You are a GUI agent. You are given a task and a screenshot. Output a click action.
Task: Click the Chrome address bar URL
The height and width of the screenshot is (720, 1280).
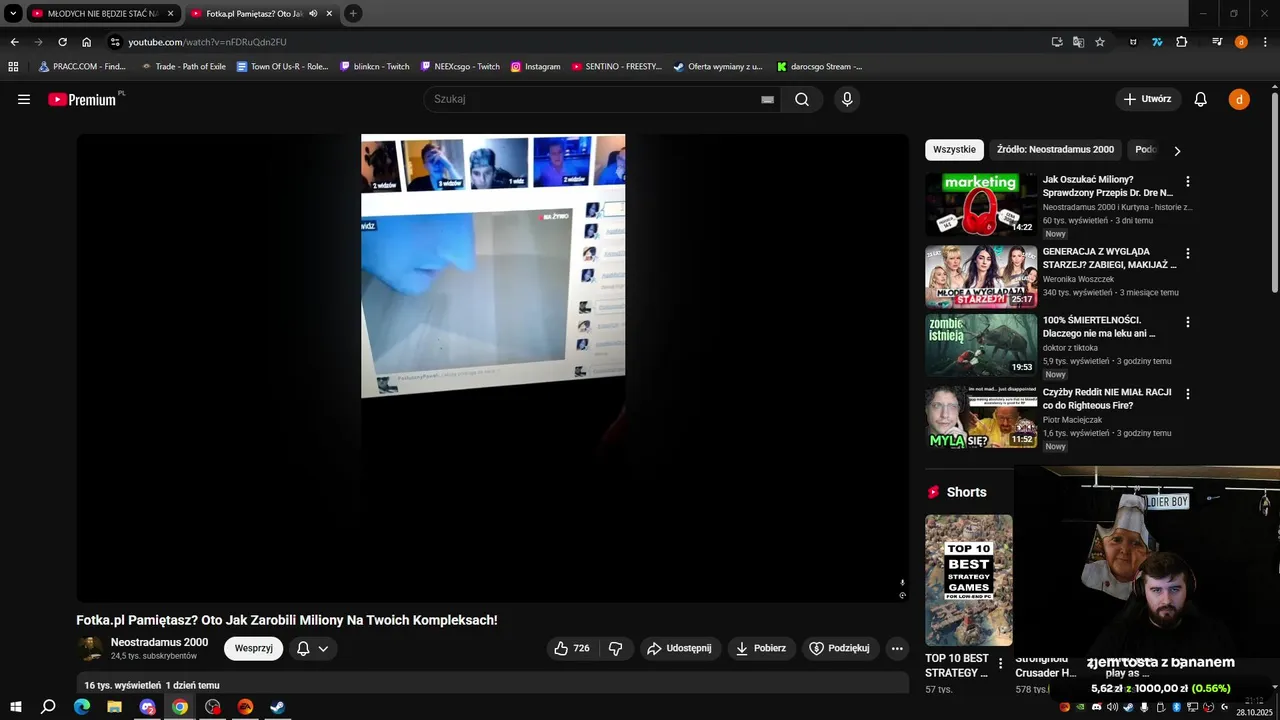point(207,42)
